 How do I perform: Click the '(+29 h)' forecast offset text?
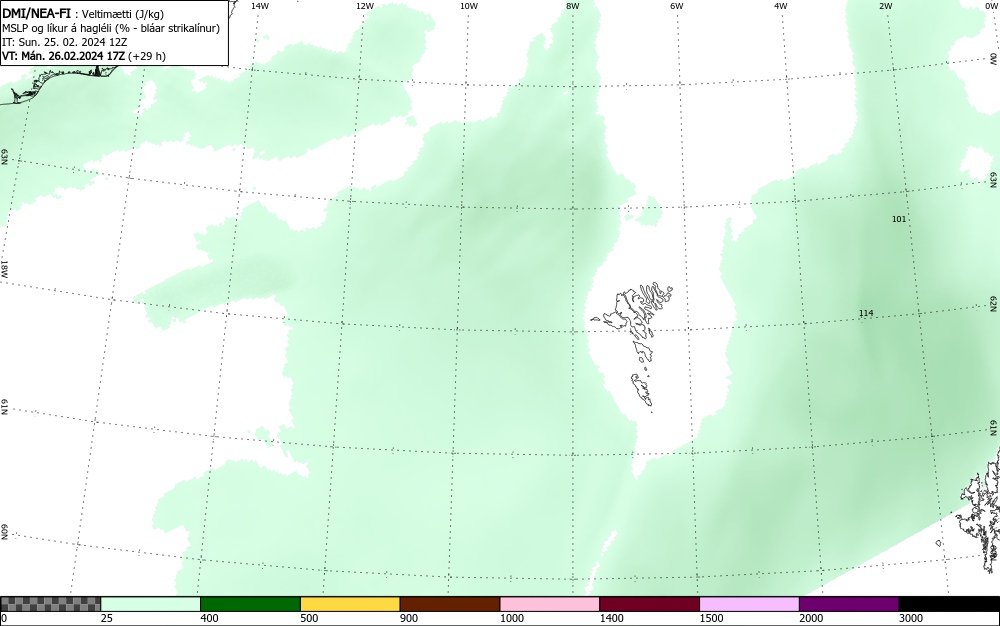pos(147,56)
